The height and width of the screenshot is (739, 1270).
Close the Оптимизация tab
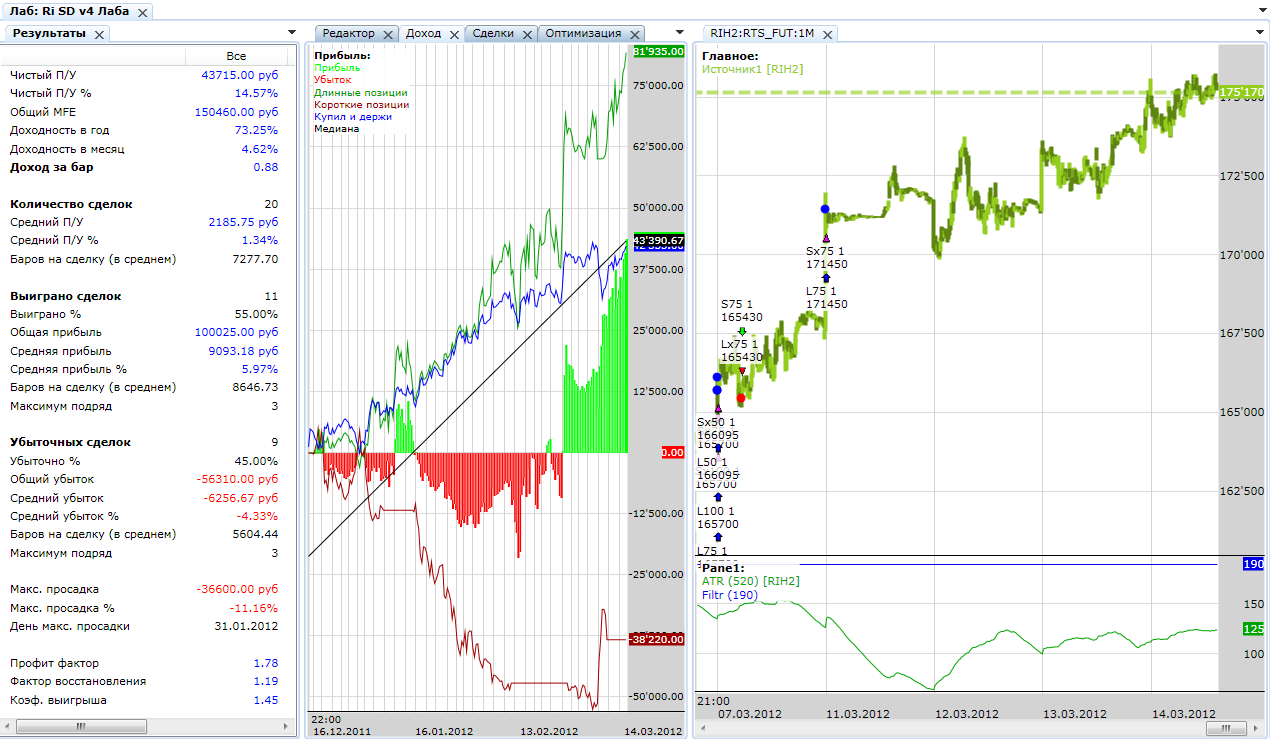[634, 34]
